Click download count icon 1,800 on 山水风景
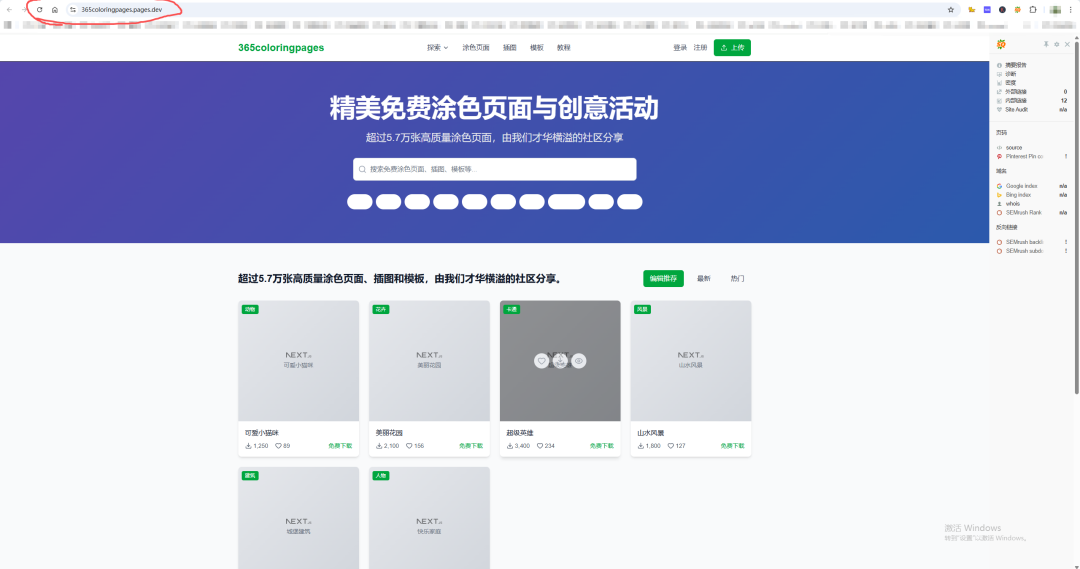Screen dimensions: 1080x569 [x=641, y=446]
